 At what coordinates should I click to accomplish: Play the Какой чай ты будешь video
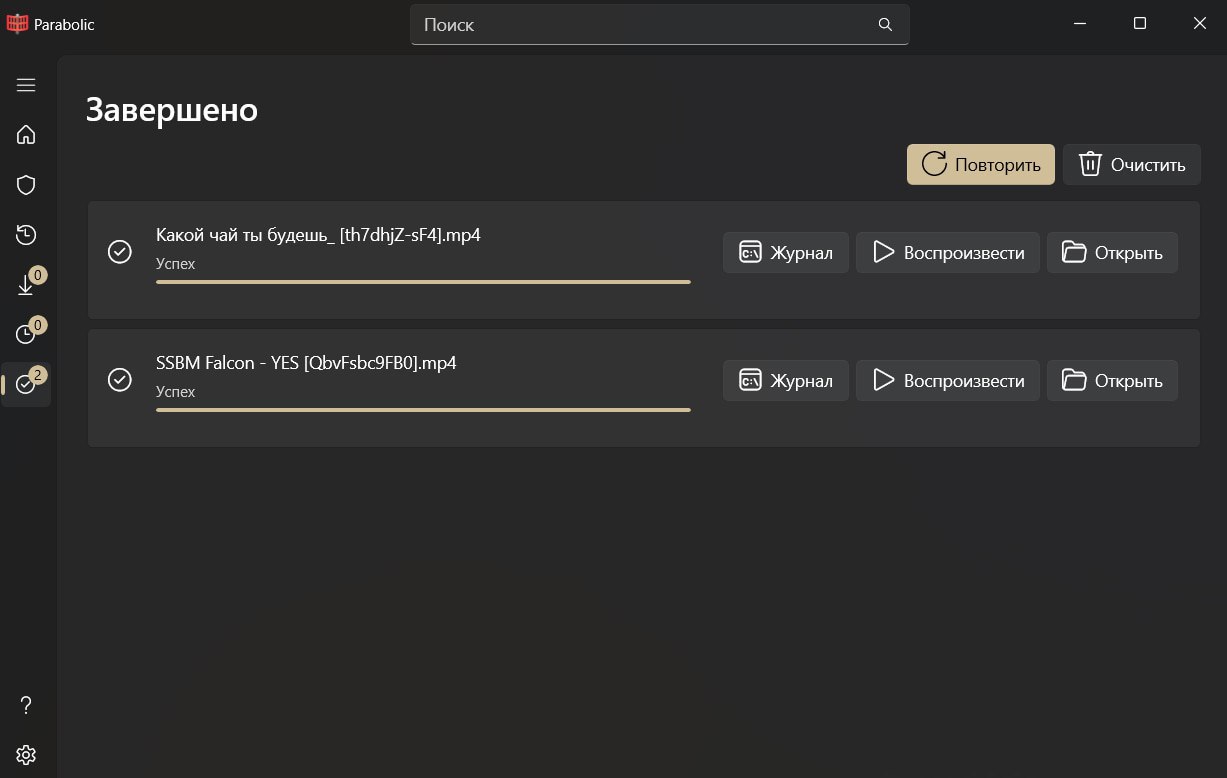pos(947,253)
